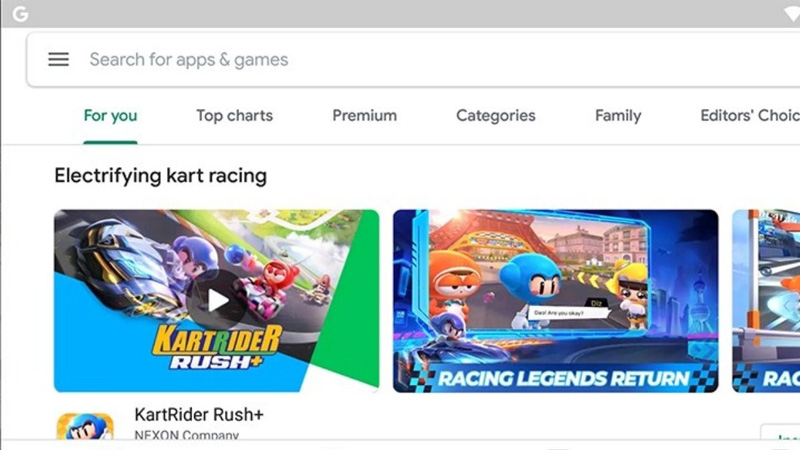View the partially visible third racing screenshot
800x450 pixels.
(x=766, y=301)
